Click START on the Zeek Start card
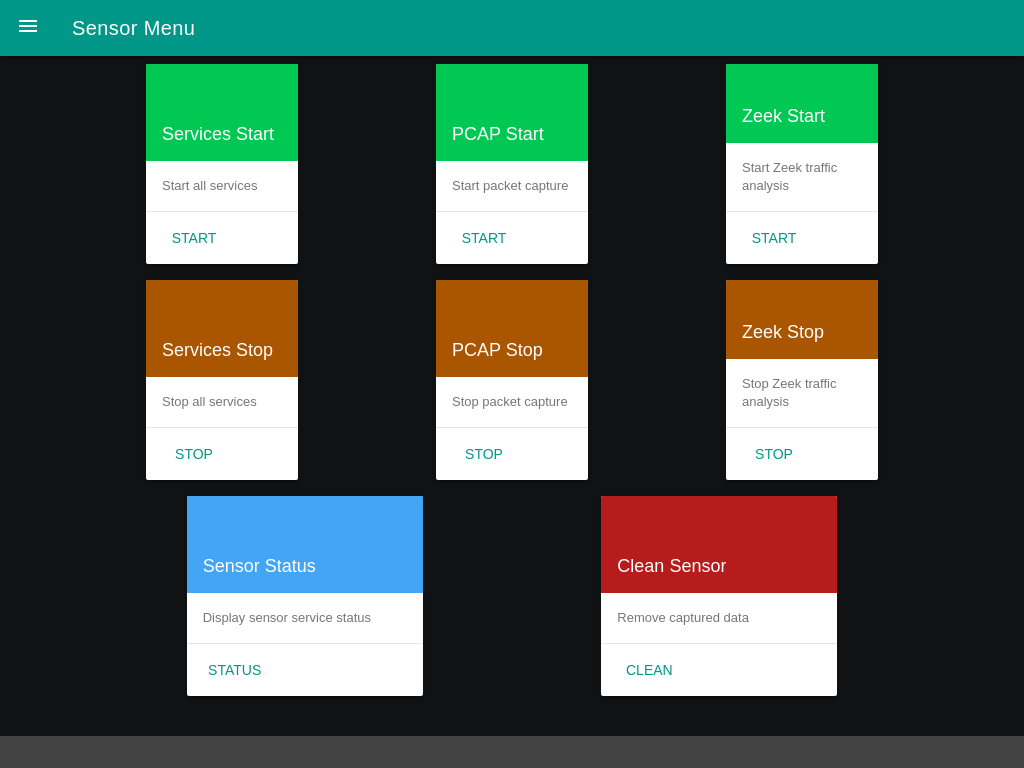Viewport: 1024px width, 768px height. tap(773, 238)
